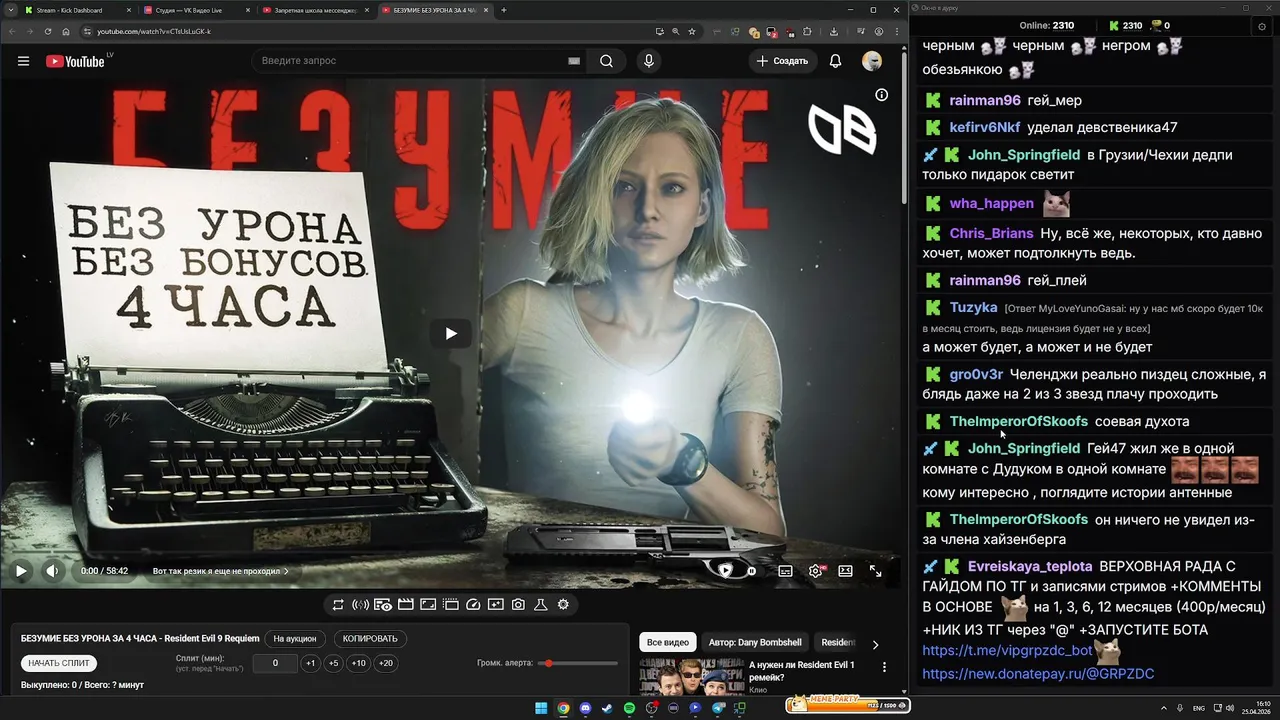Add +1 minute to split
The image size is (1280, 720).
pos(310,663)
